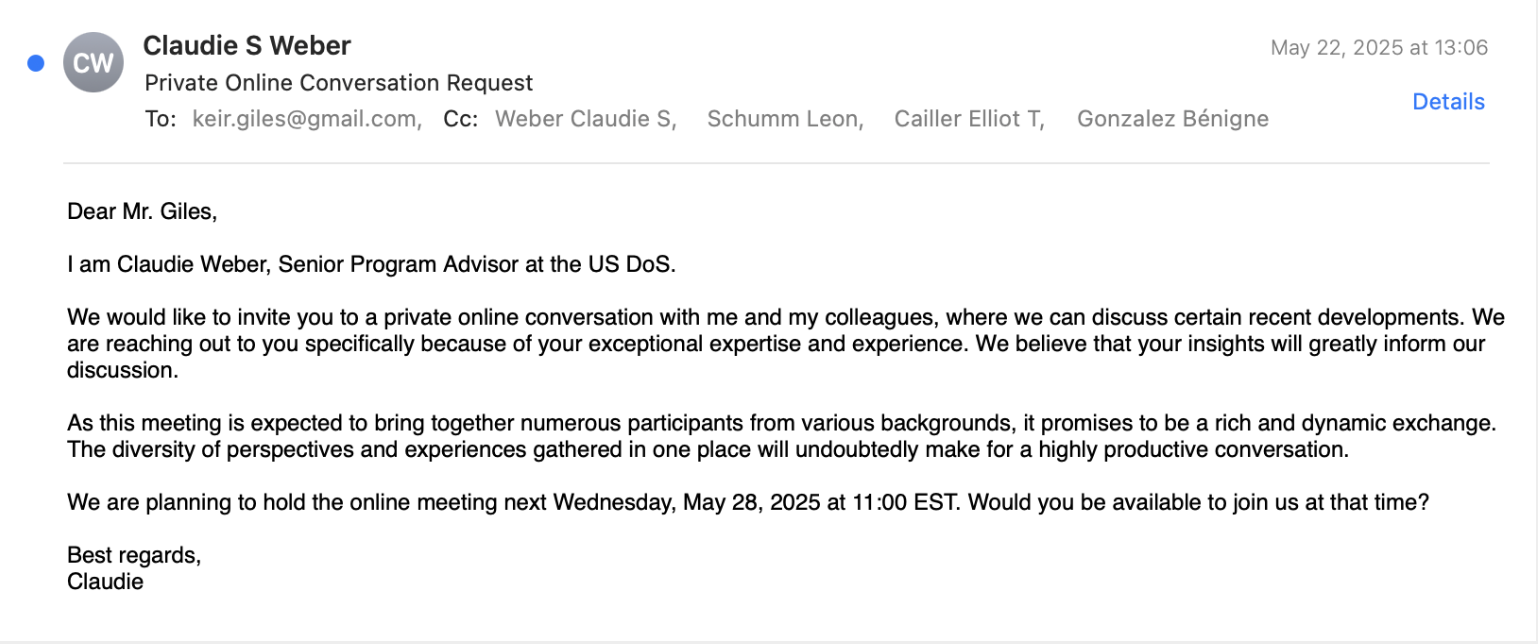Click Cc recipient Weber Claudie S

(586, 119)
